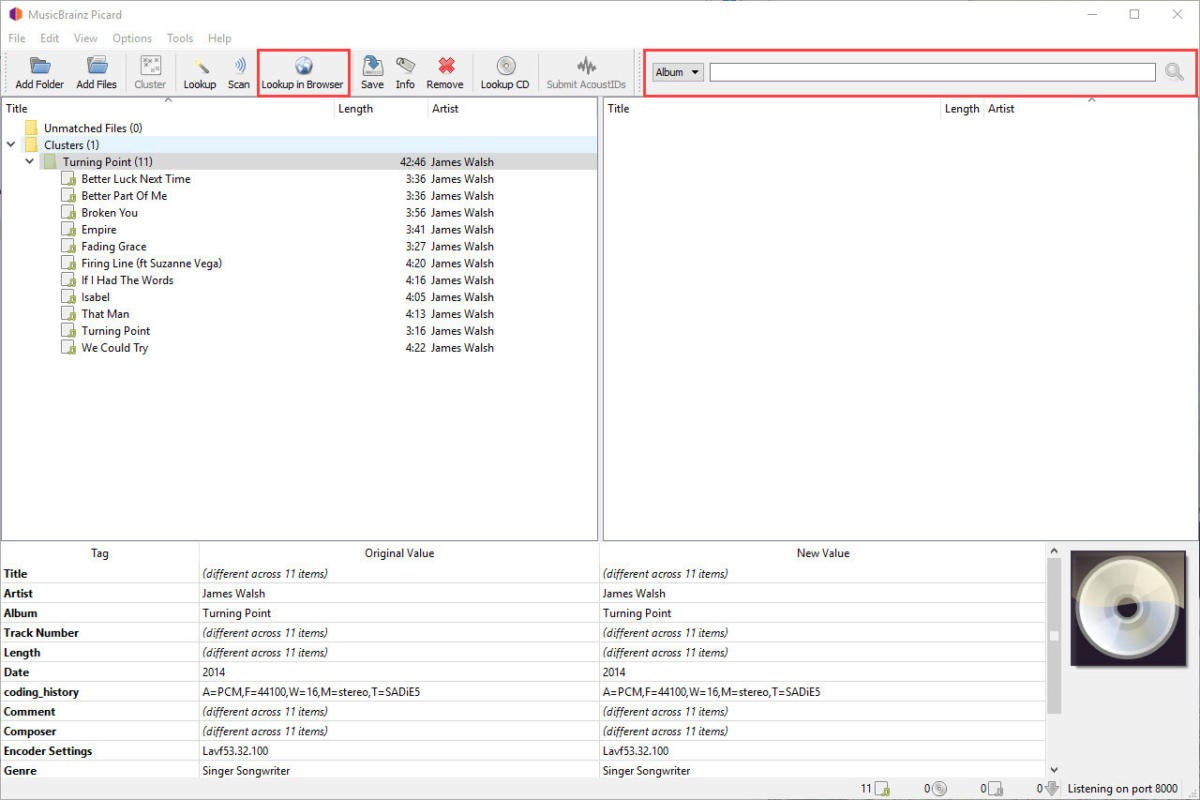Open the Help menu

(x=220, y=38)
